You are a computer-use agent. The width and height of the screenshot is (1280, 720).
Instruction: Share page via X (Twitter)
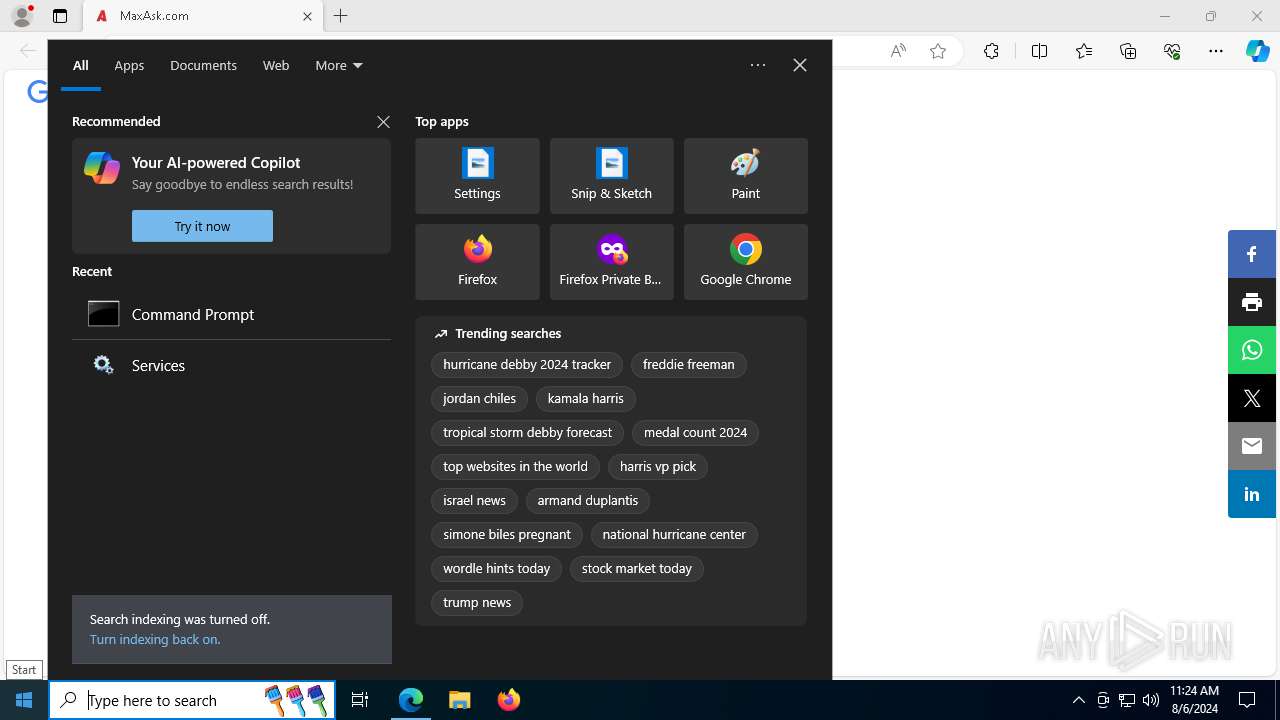coord(1252,398)
